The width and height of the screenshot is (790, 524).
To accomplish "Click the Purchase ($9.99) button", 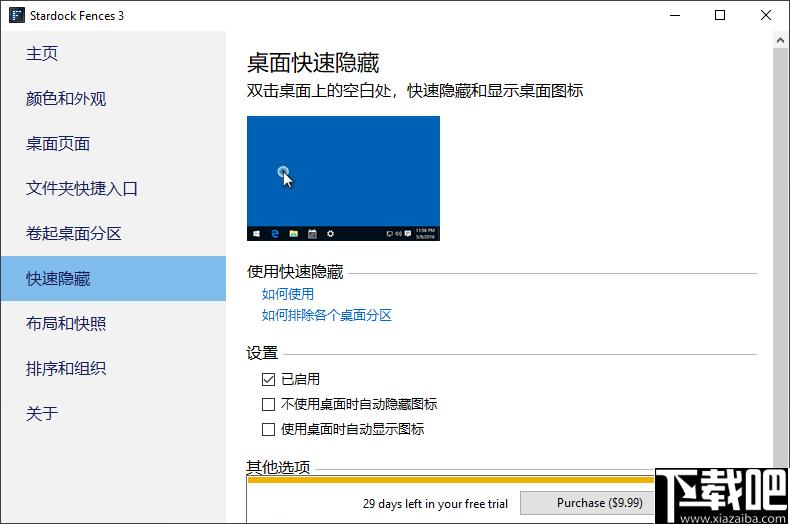I will [587, 503].
